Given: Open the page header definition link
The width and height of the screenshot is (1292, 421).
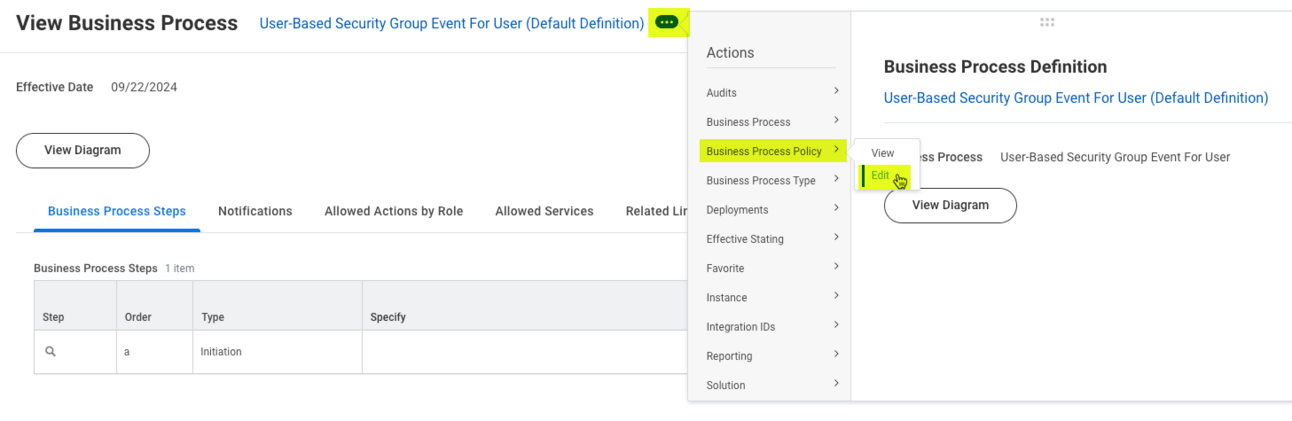Looking at the screenshot, I should [451, 23].
